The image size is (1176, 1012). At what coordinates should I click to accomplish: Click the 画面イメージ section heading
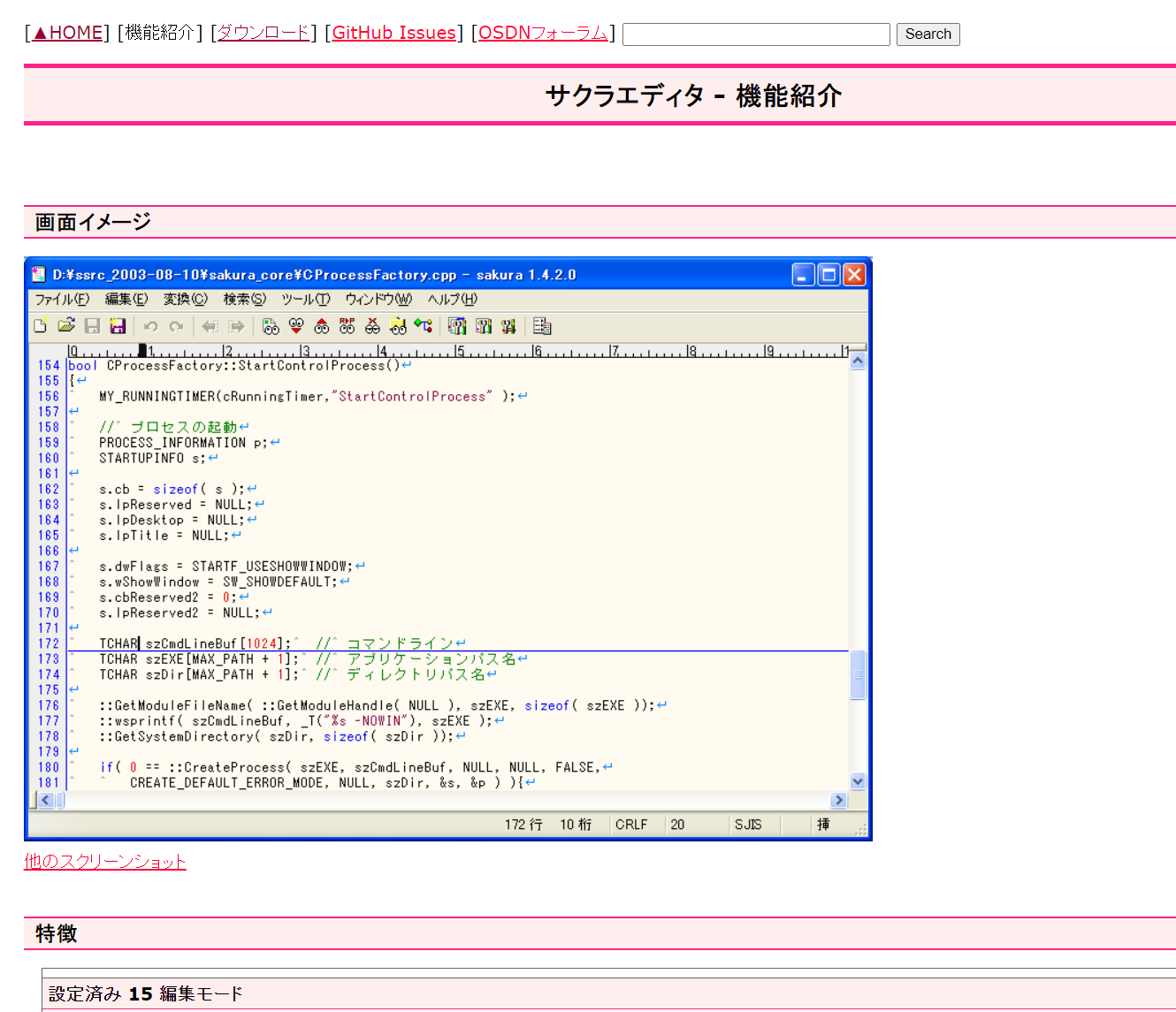93,222
